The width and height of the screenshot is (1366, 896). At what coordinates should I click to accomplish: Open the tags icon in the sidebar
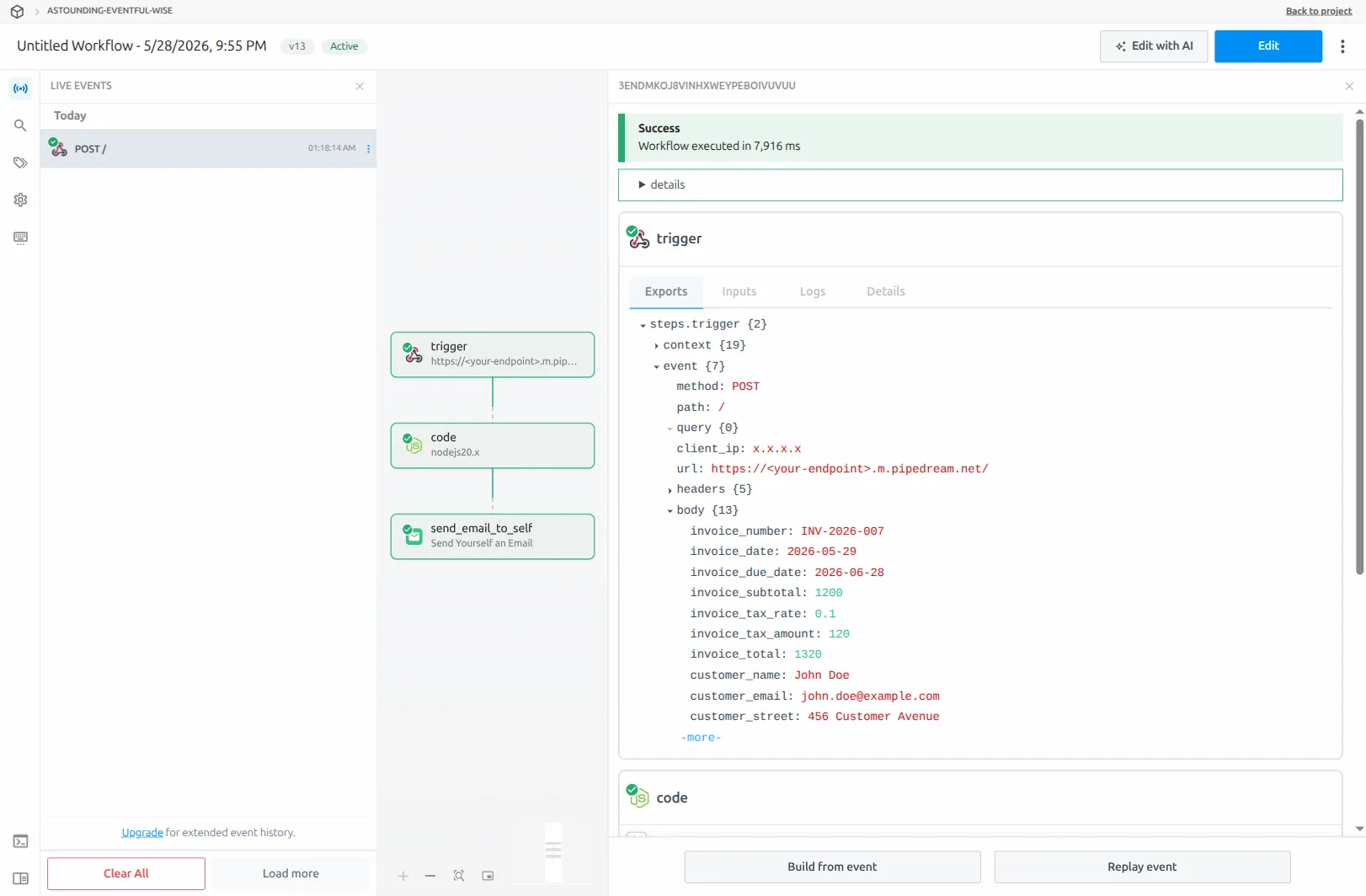tap(20, 163)
